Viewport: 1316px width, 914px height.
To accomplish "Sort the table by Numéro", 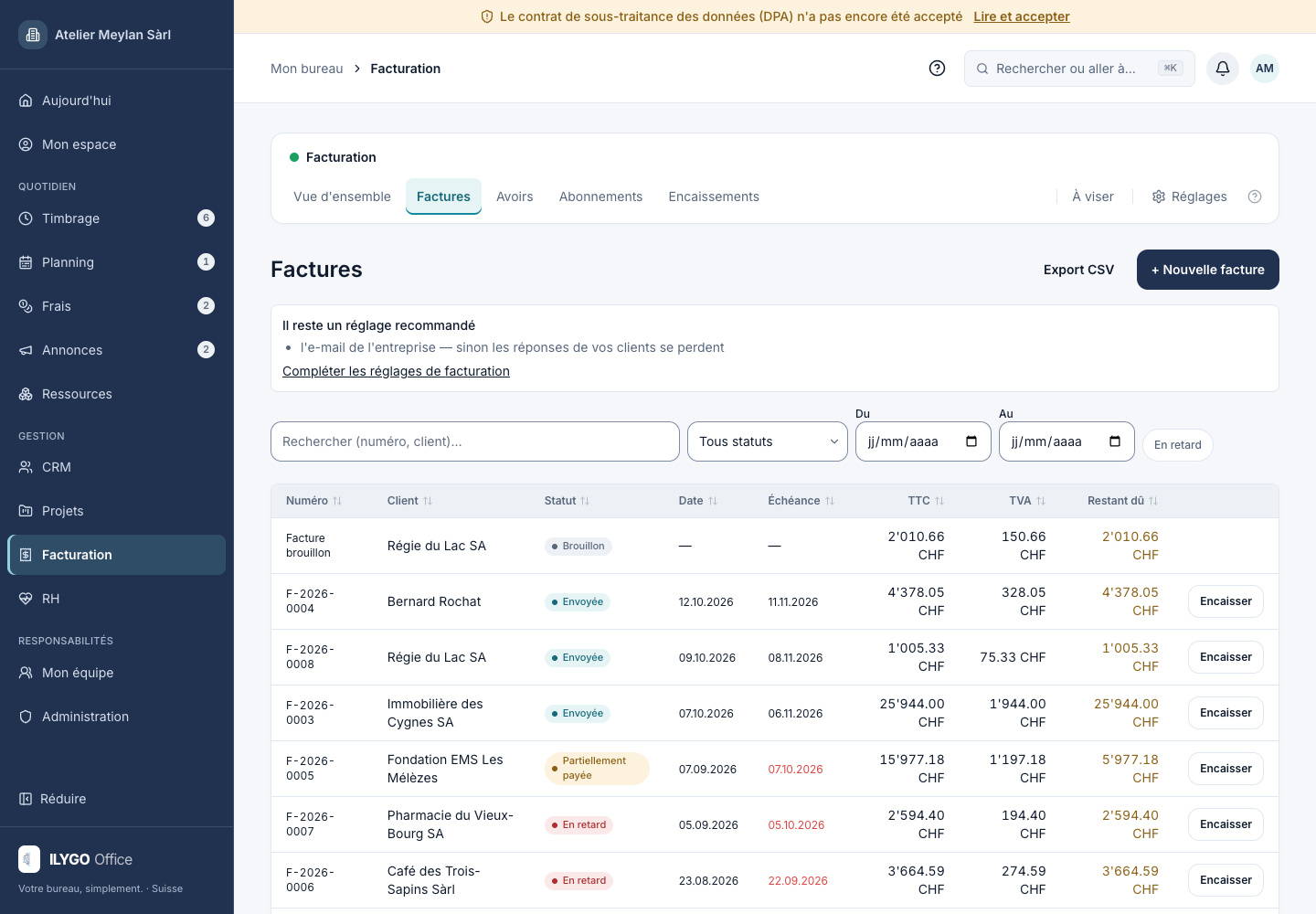I will pos(313,501).
